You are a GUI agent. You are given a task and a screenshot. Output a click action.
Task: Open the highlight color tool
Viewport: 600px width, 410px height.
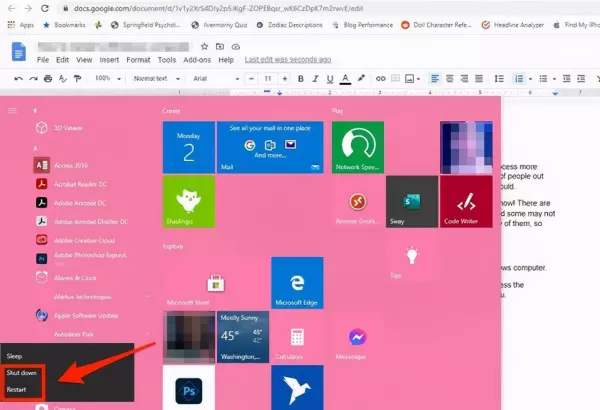[361, 78]
